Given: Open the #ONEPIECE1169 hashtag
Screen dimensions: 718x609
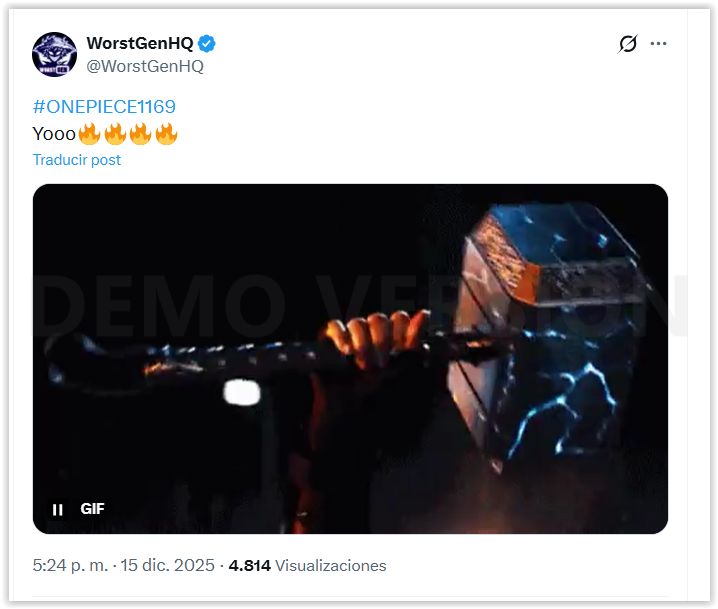Looking at the screenshot, I should point(104,107).
